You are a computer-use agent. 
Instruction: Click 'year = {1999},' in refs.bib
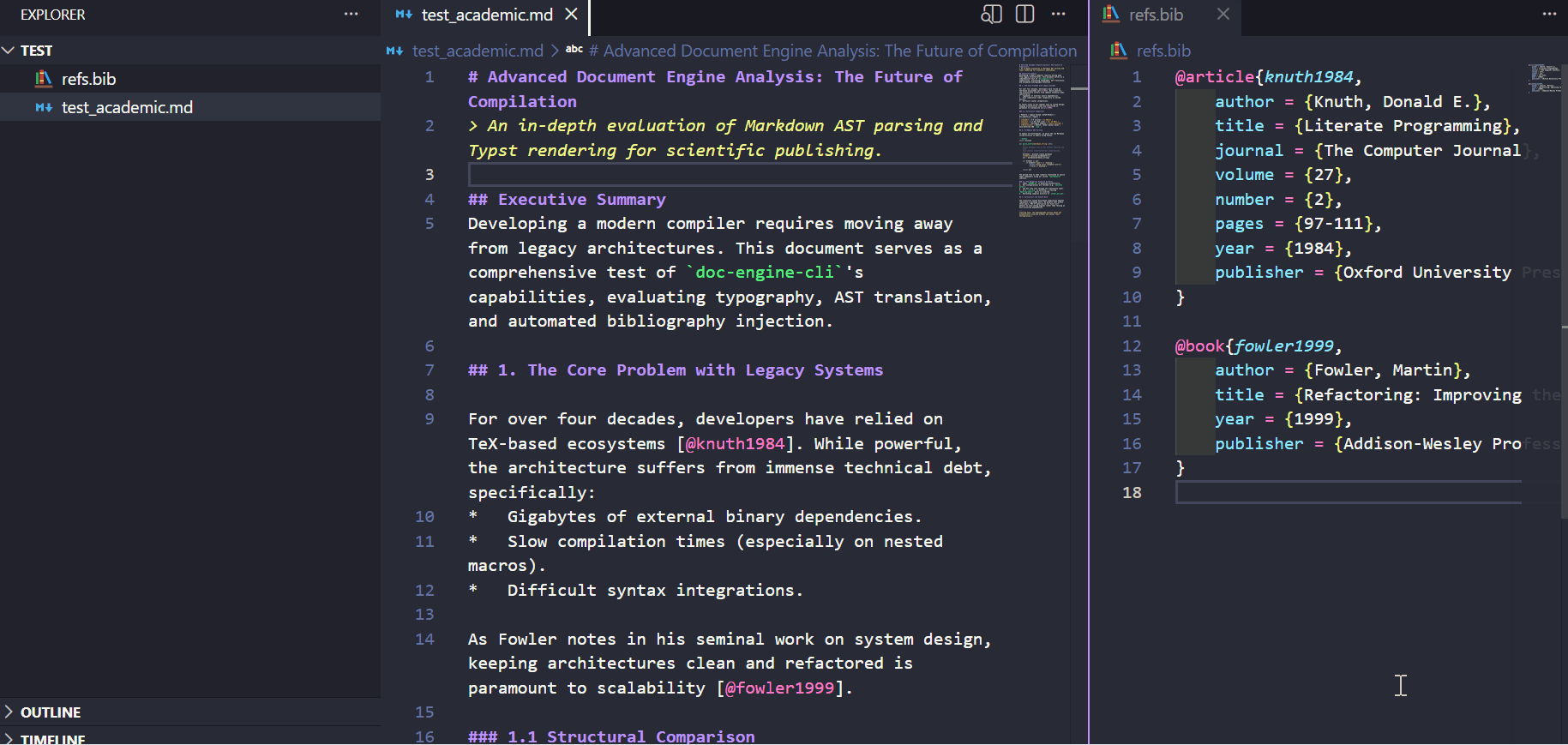click(1283, 419)
